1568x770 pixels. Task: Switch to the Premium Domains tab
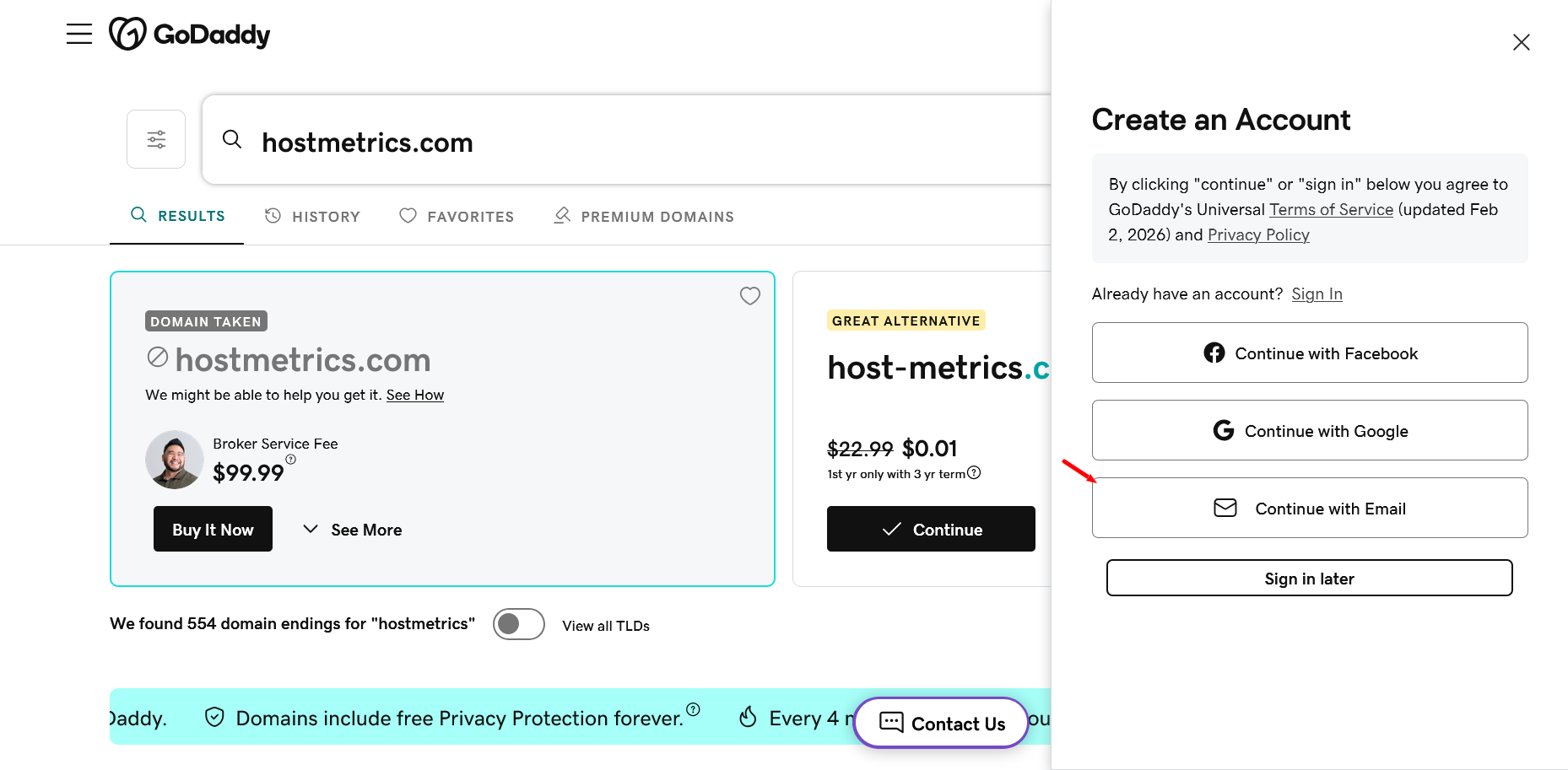pos(644,217)
